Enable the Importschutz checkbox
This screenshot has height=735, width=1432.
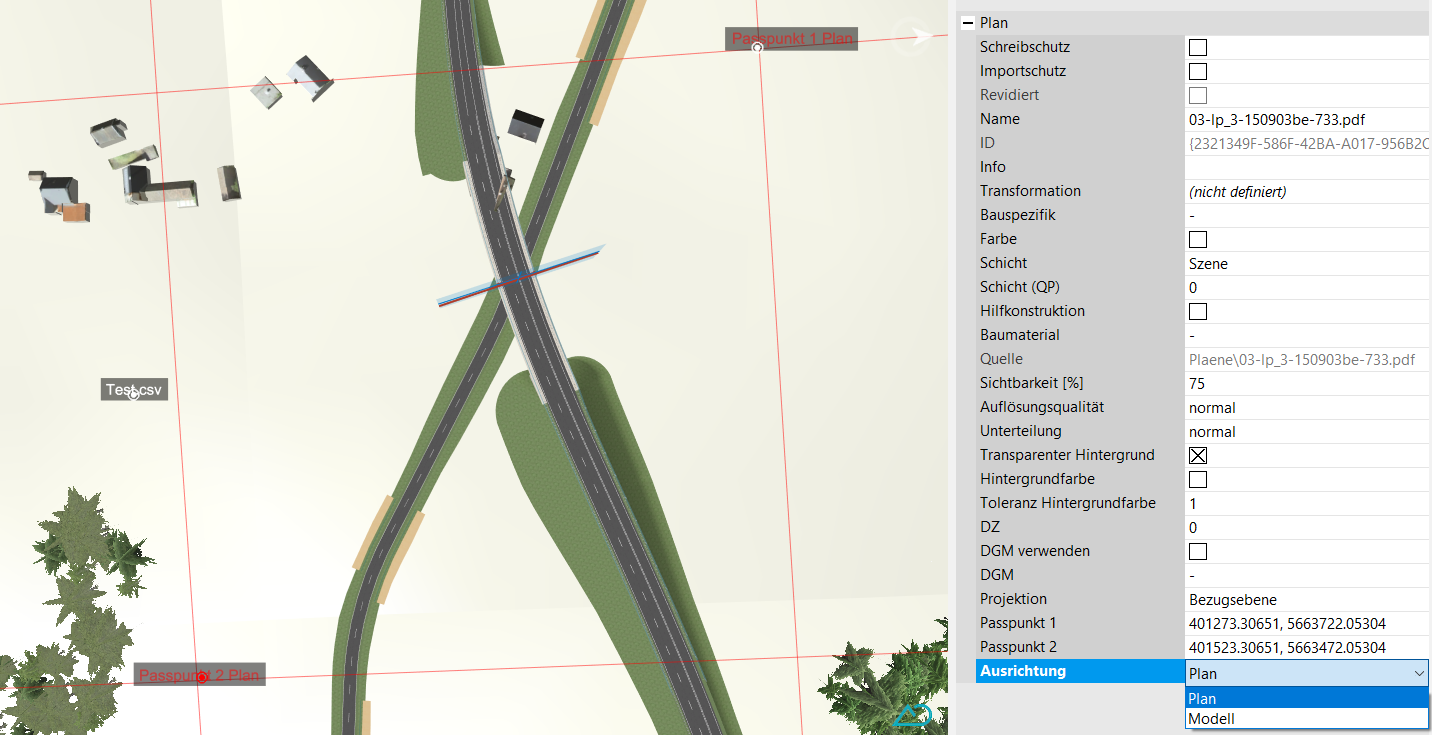click(x=1197, y=71)
